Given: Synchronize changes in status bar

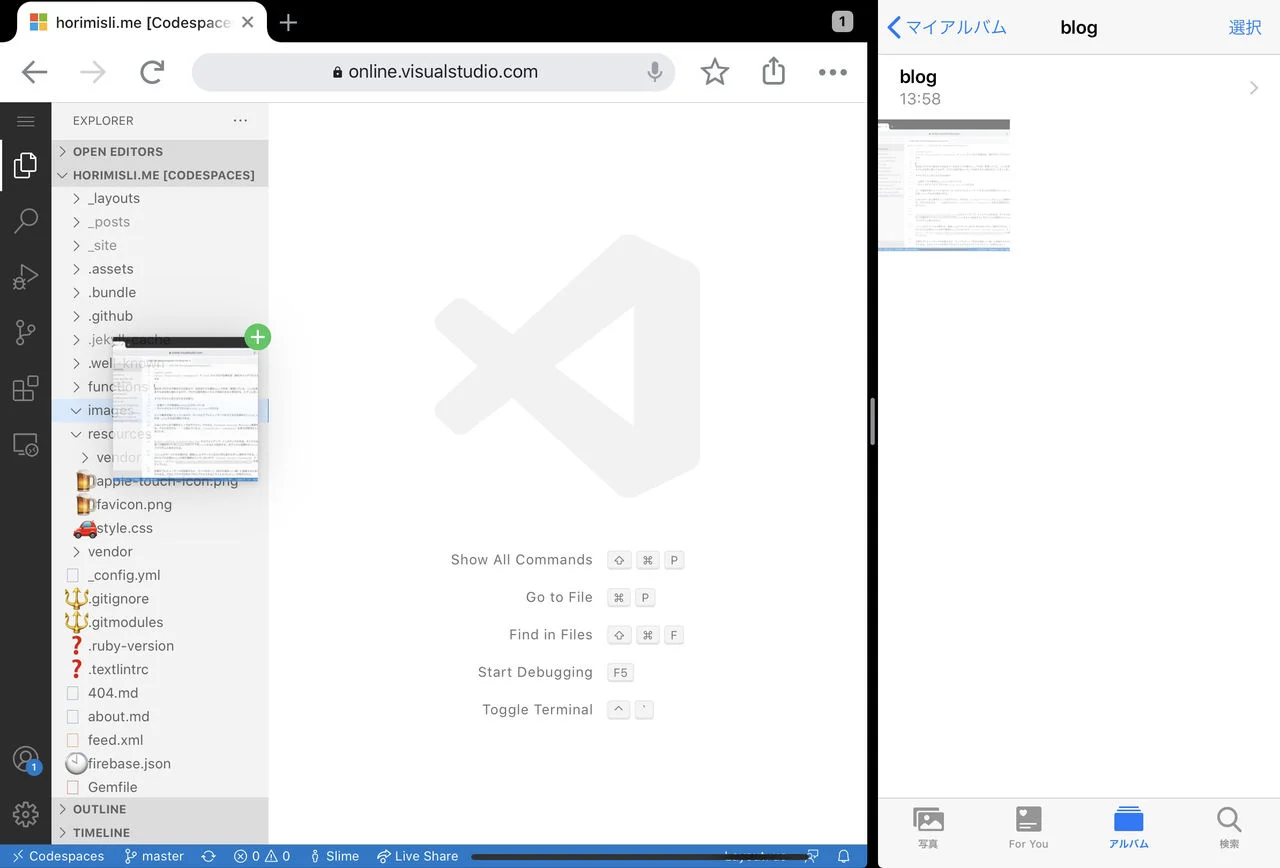Looking at the screenshot, I should [208, 856].
